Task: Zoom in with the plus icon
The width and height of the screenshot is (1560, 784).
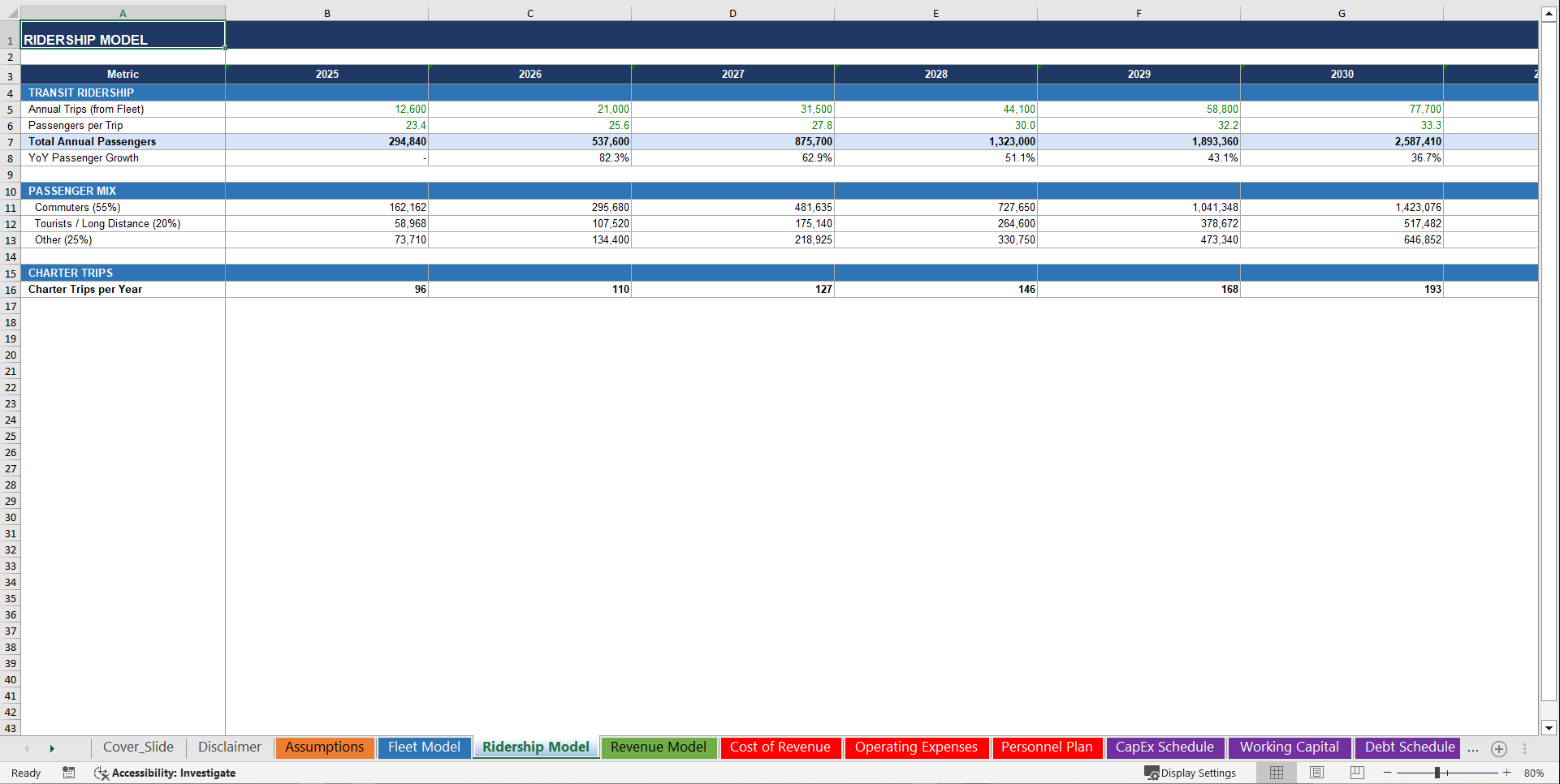Action: pos(1506,773)
